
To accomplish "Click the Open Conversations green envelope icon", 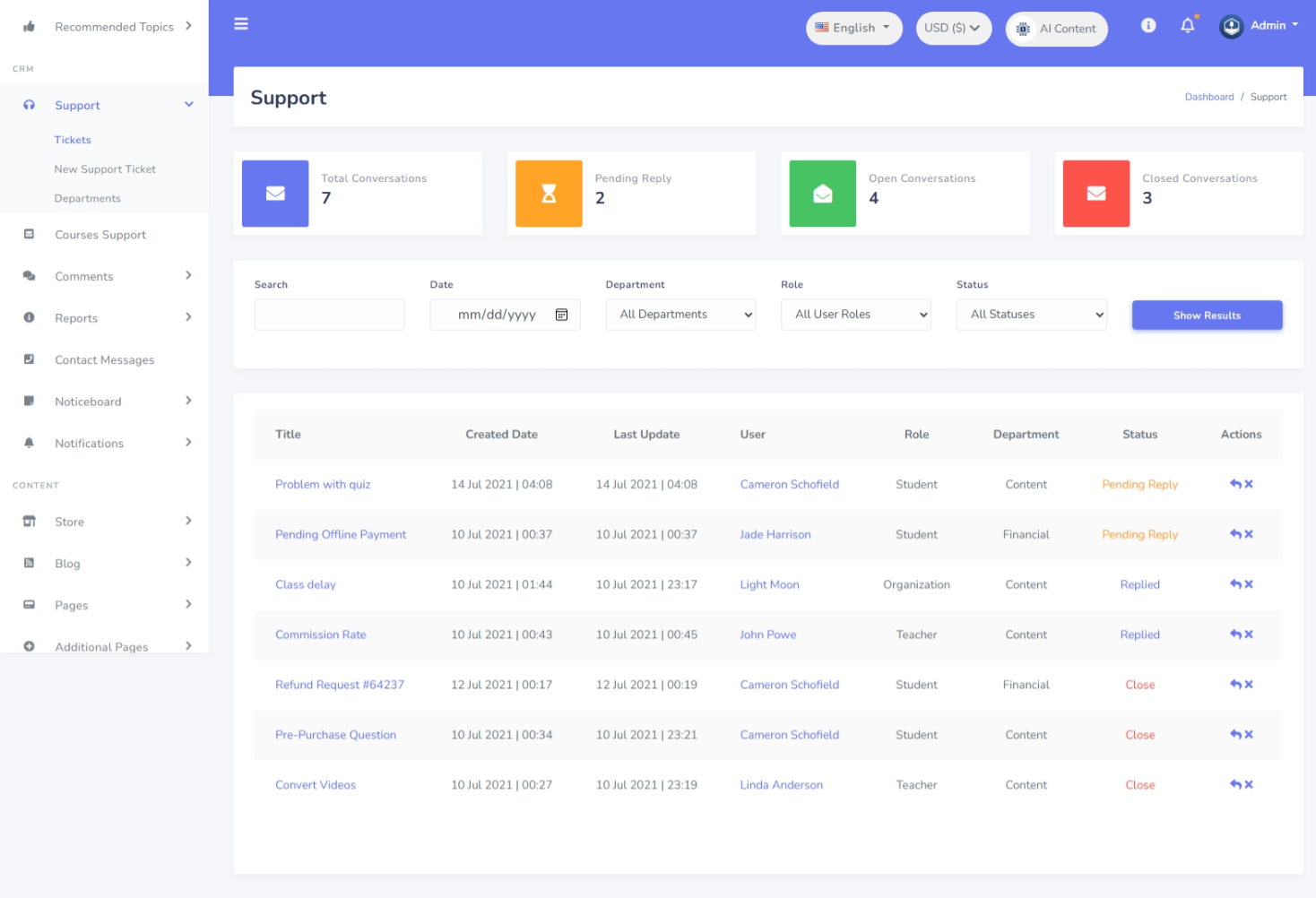I will [823, 194].
